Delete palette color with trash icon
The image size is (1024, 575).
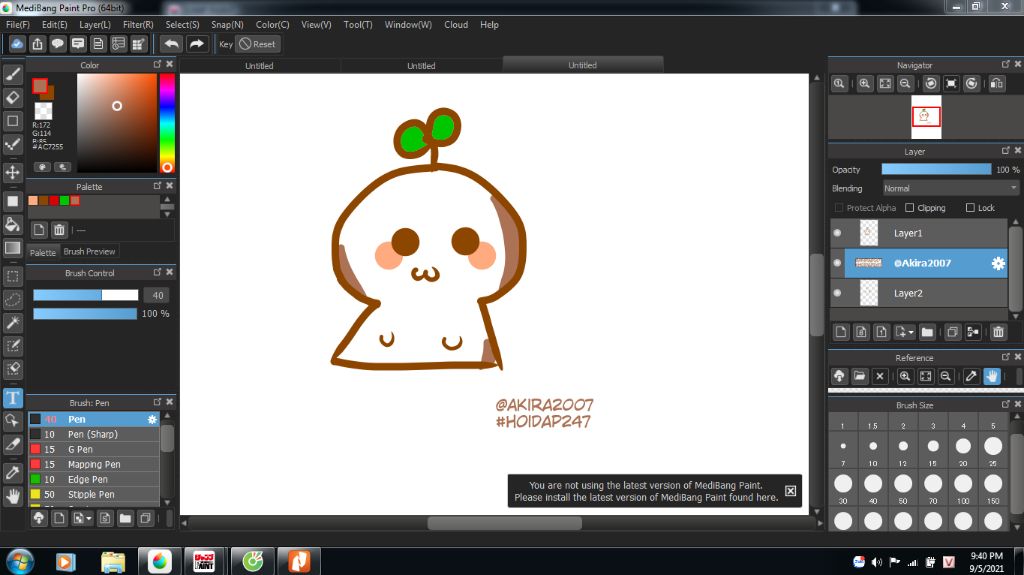coord(59,230)
